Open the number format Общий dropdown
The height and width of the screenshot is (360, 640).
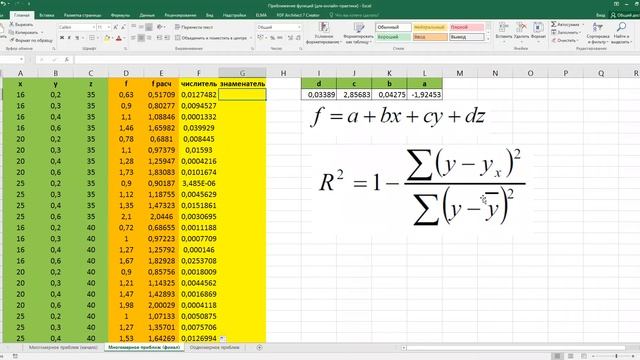coord(299,27)
